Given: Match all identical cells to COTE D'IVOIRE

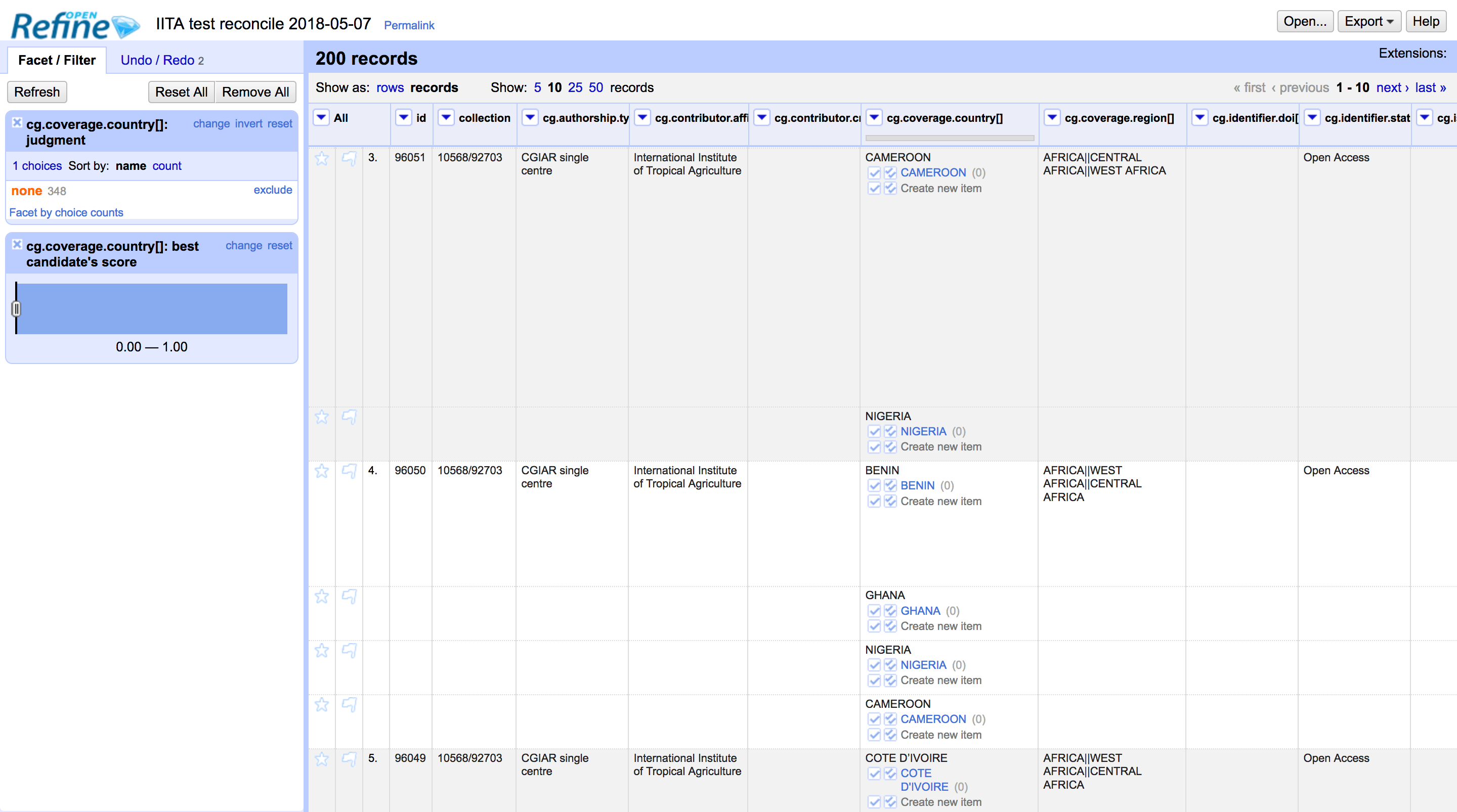Looking at the screenshot, I should click(890, 774).
